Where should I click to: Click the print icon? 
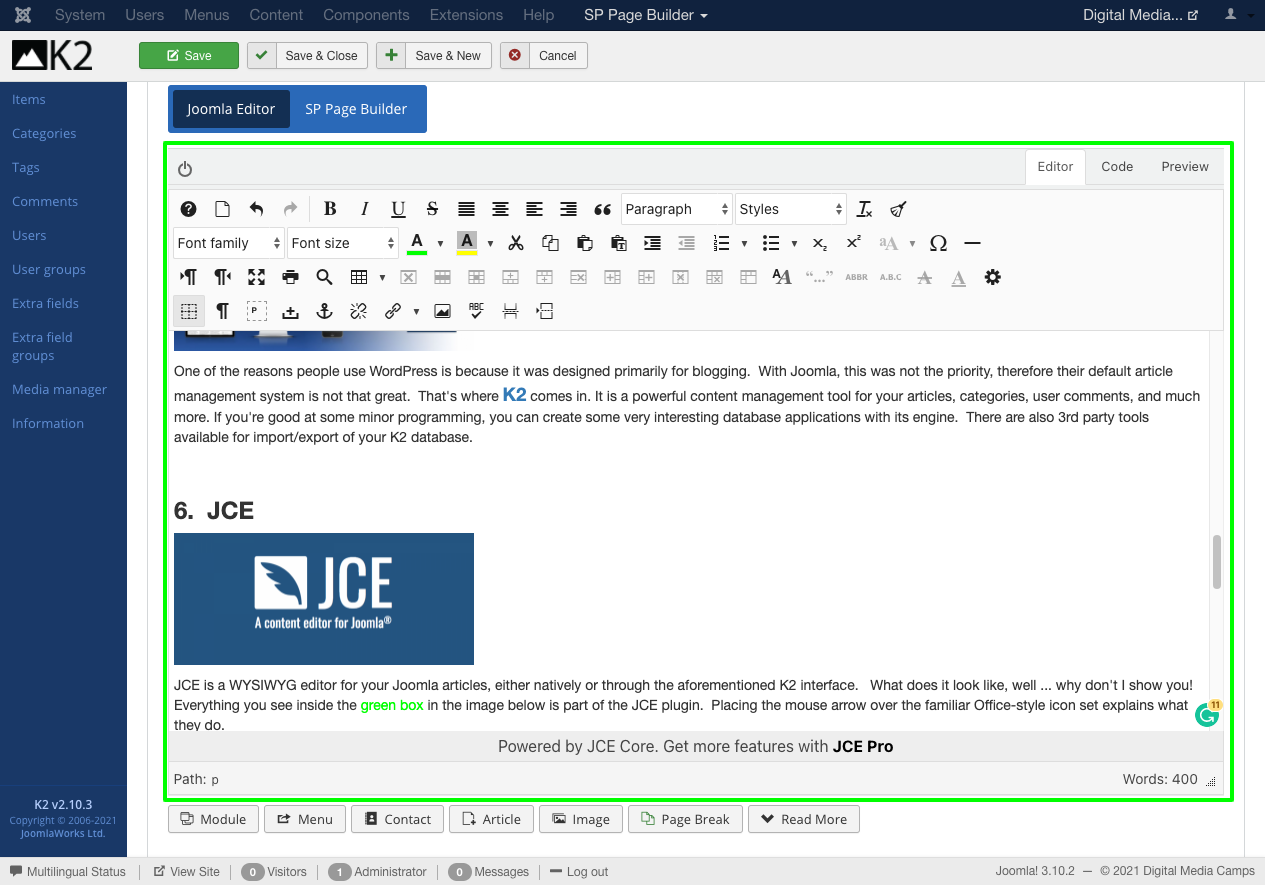[x=290, y=277]
